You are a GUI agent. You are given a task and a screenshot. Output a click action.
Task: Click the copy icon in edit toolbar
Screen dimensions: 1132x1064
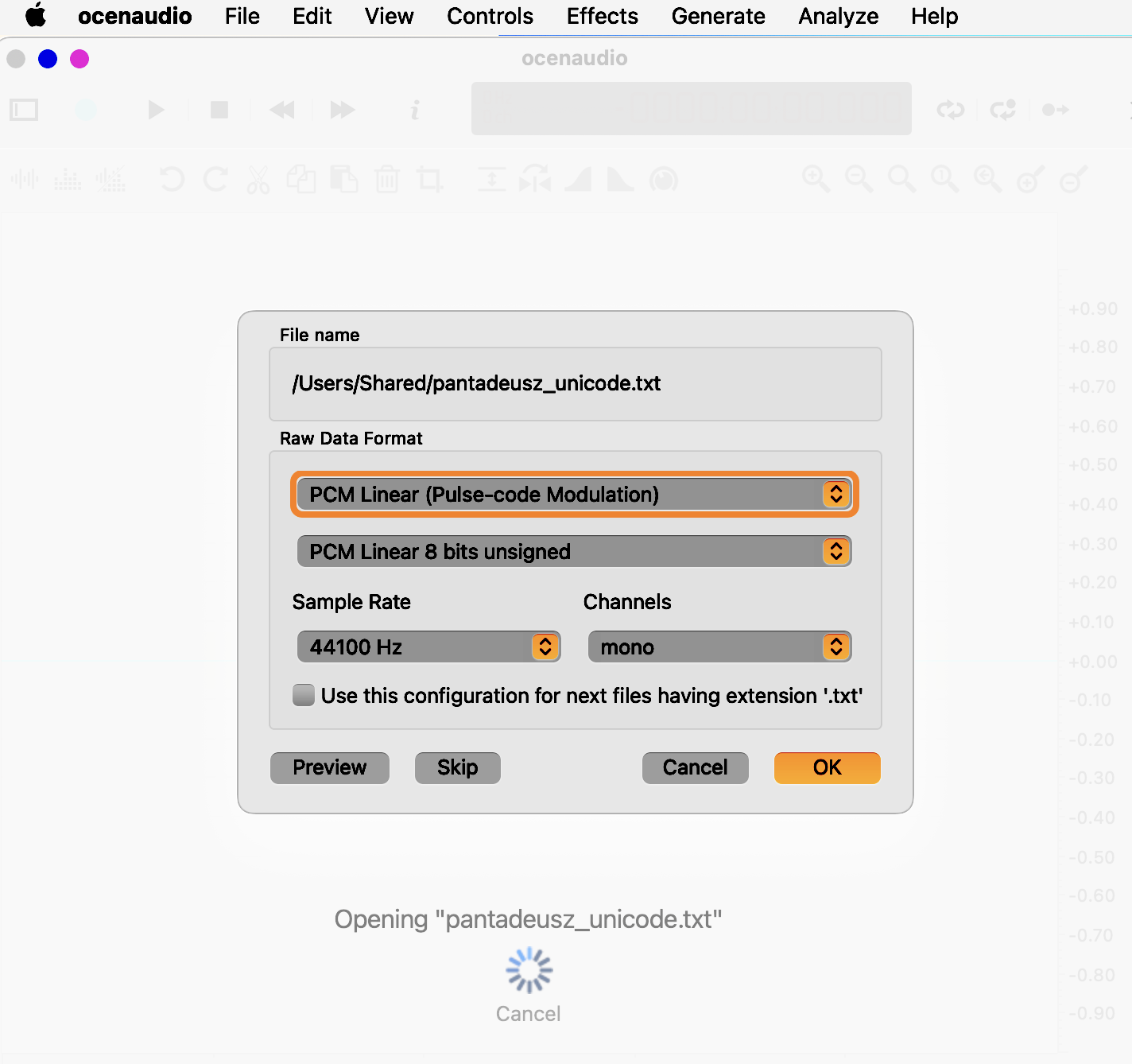(x=301, y=180)
